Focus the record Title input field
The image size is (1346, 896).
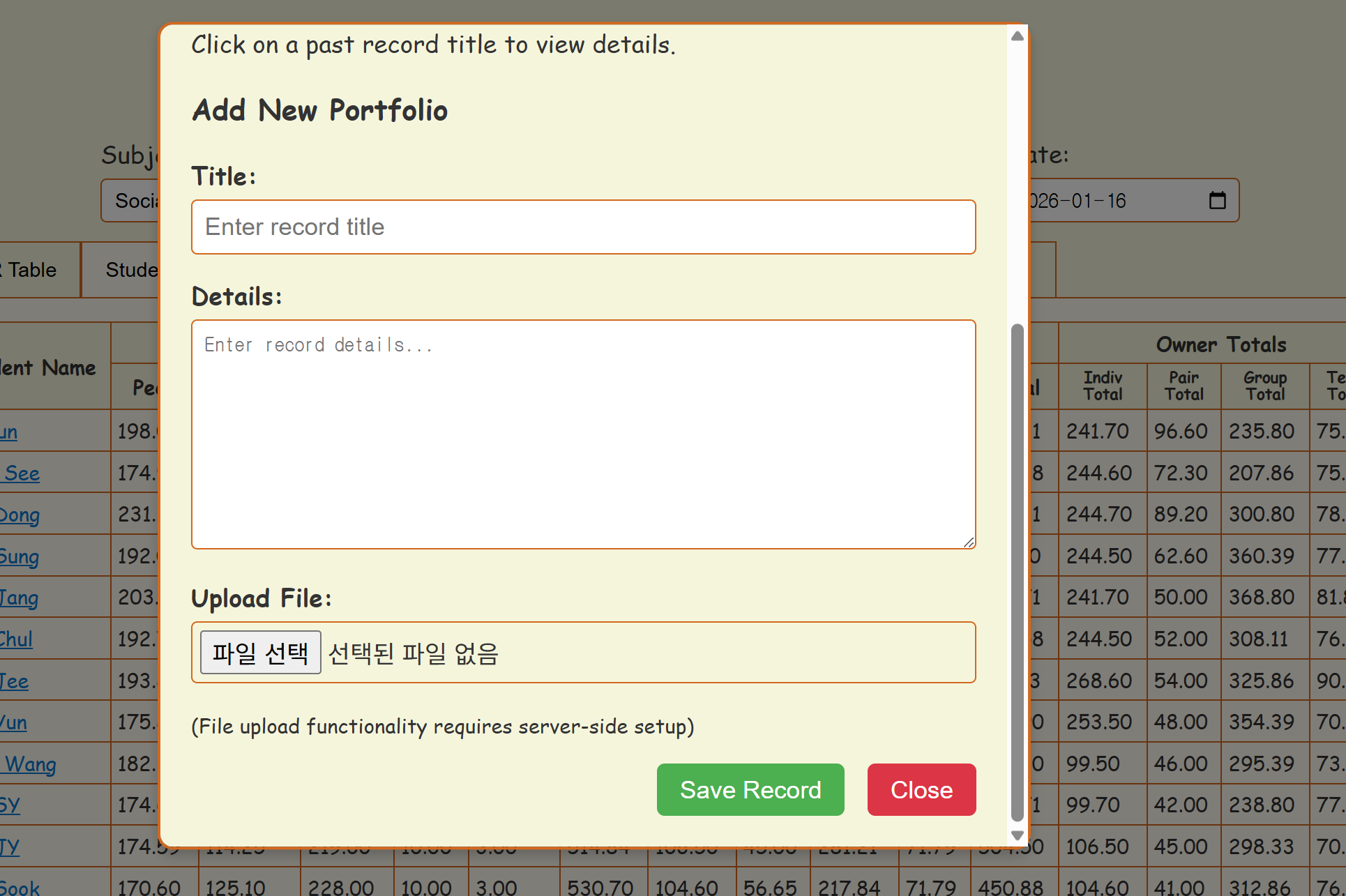pos(583,227)
